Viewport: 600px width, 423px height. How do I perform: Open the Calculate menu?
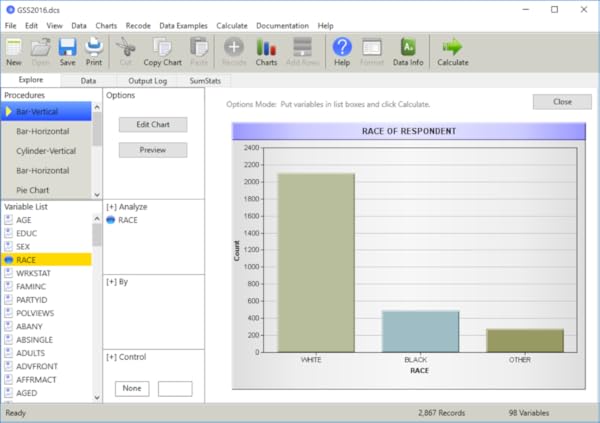tap(232, 26)
